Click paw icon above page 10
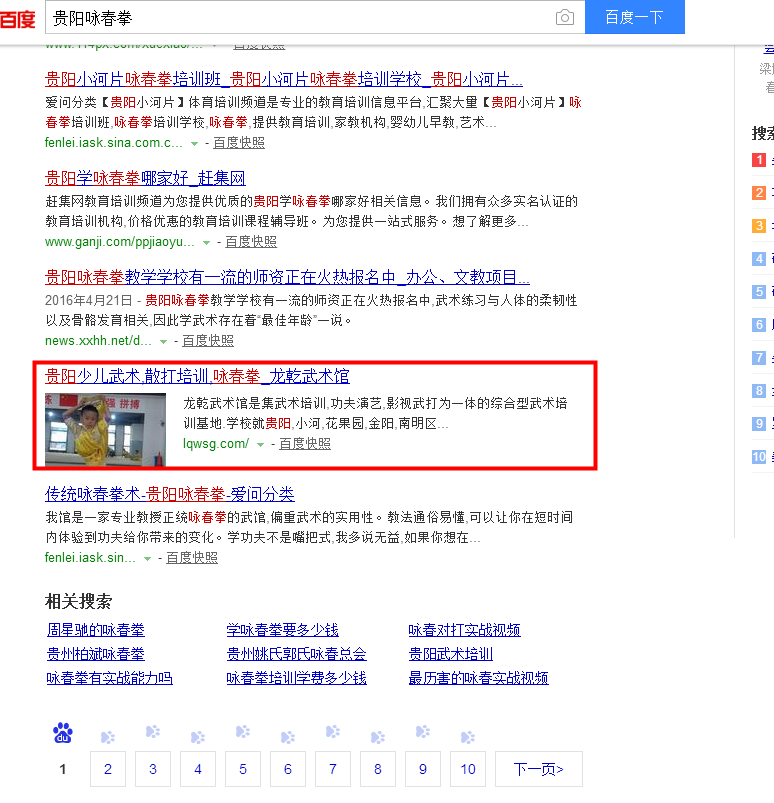This screenshot has width=774, height=803. coord(468,737)
